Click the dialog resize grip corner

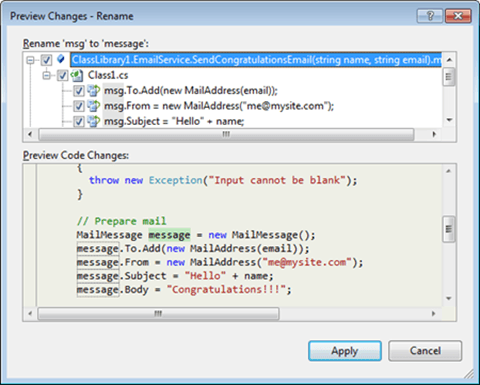tap(469, 374)
